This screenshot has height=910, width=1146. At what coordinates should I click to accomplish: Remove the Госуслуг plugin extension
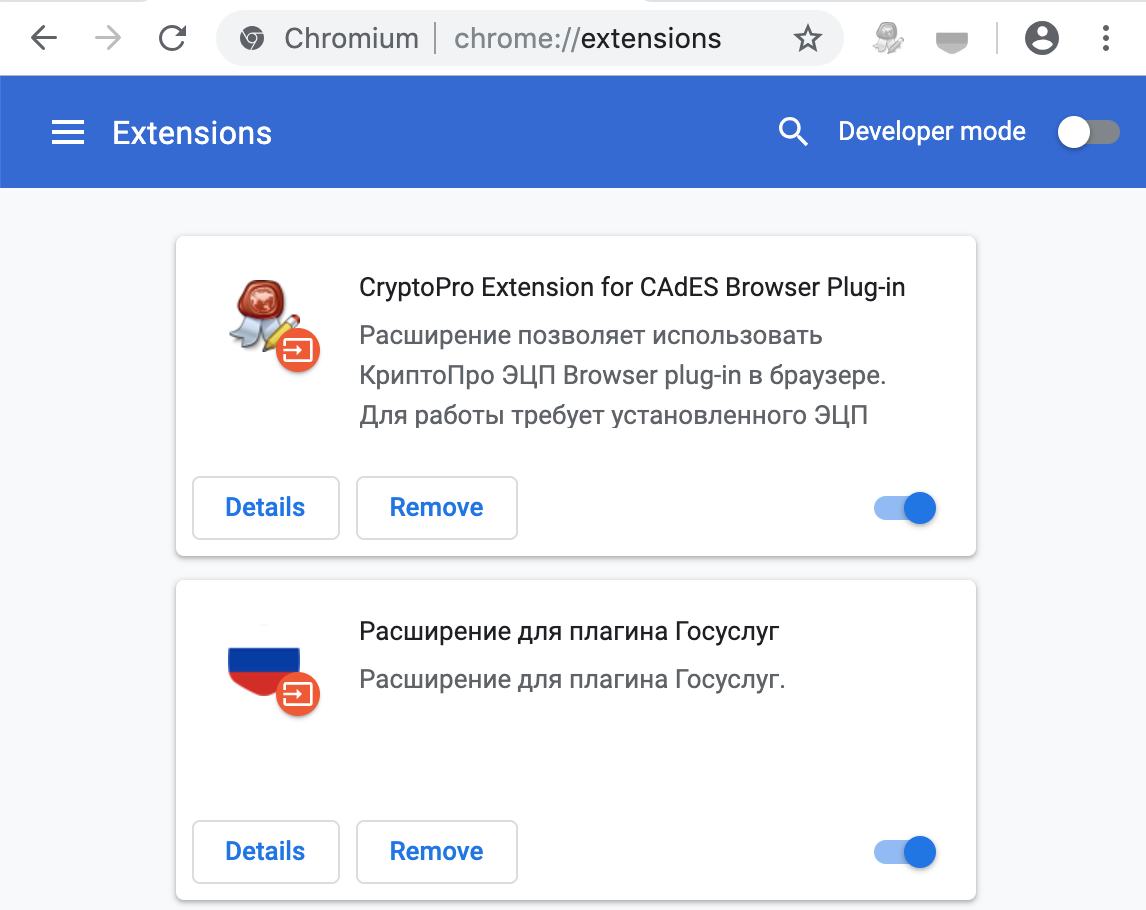(436, 852)
